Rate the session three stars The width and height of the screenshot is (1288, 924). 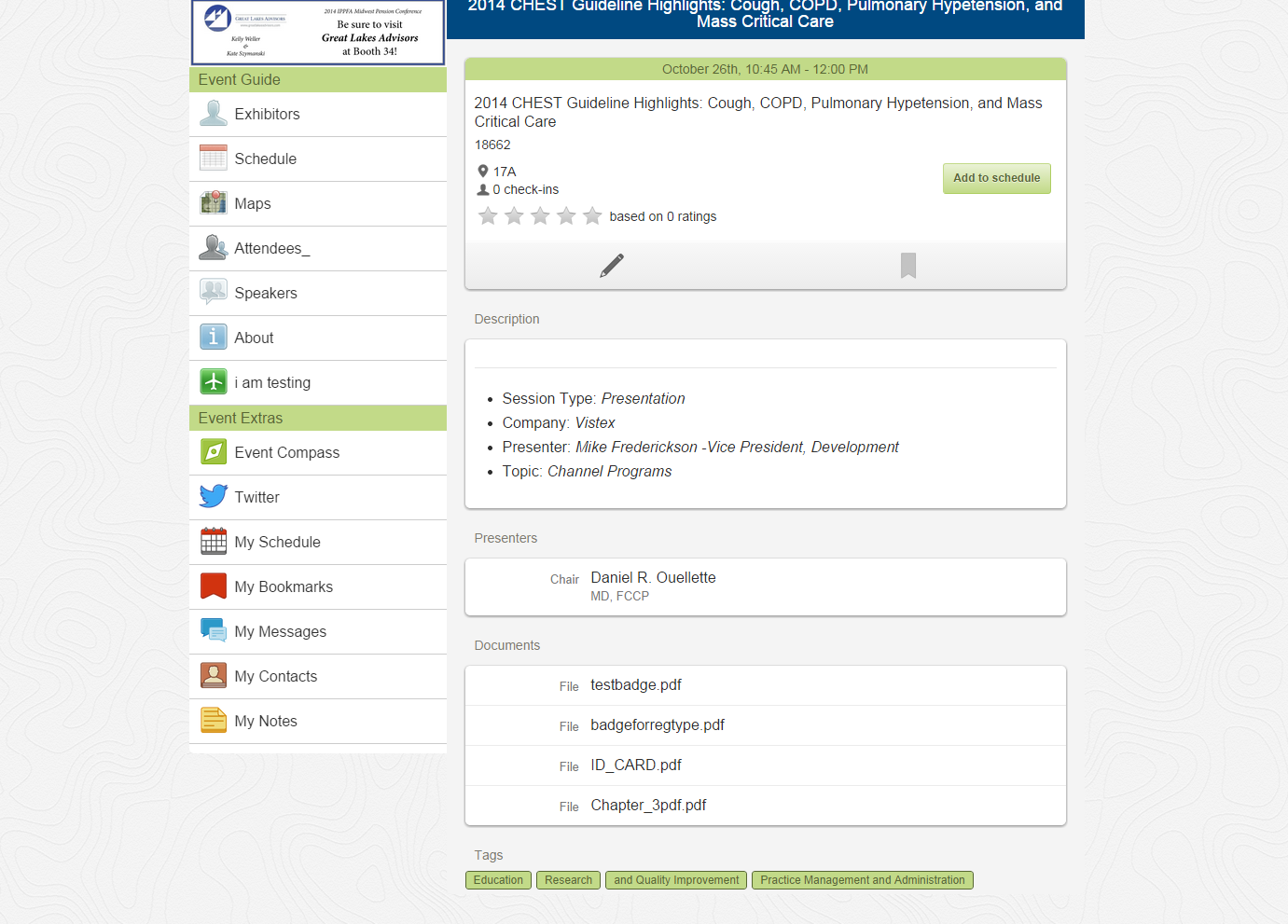(x=540, y=216)
